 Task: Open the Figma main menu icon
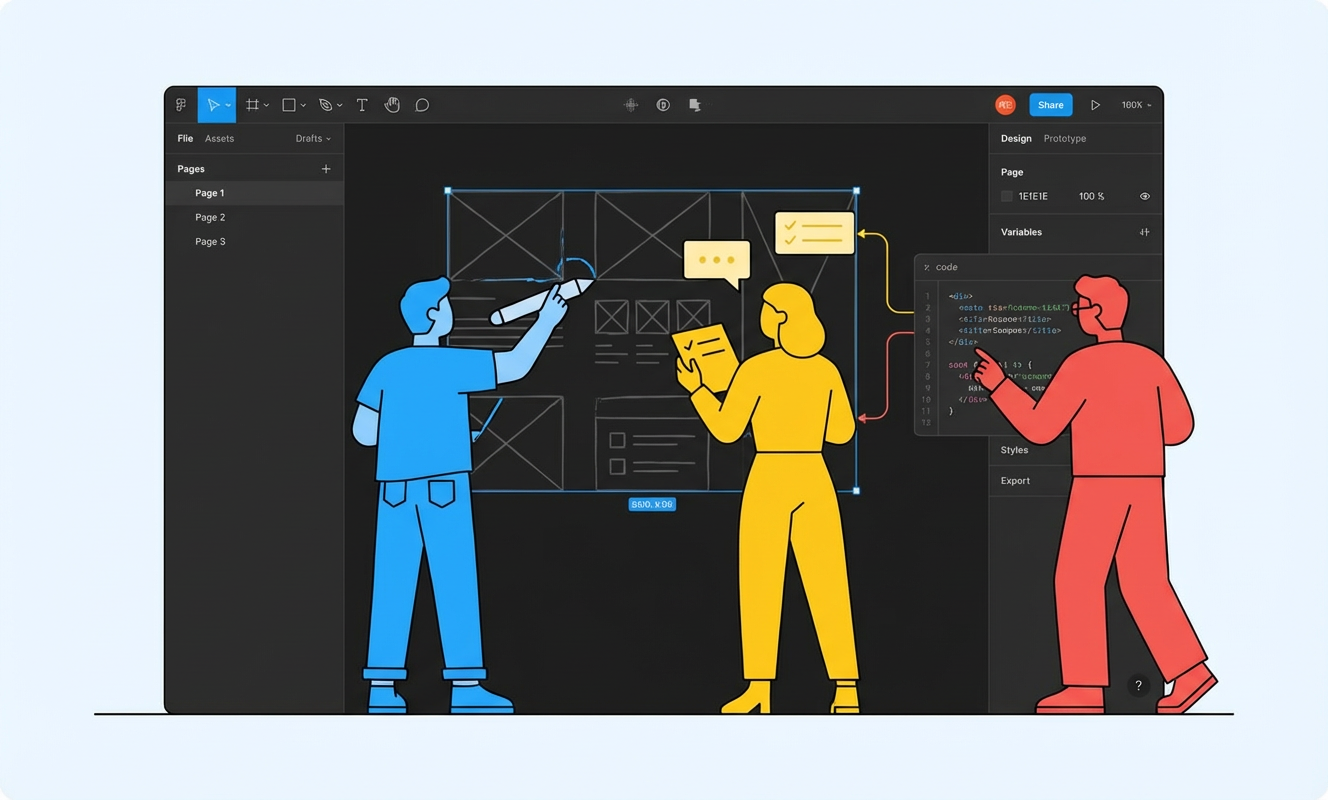click(x=181, y=105)
